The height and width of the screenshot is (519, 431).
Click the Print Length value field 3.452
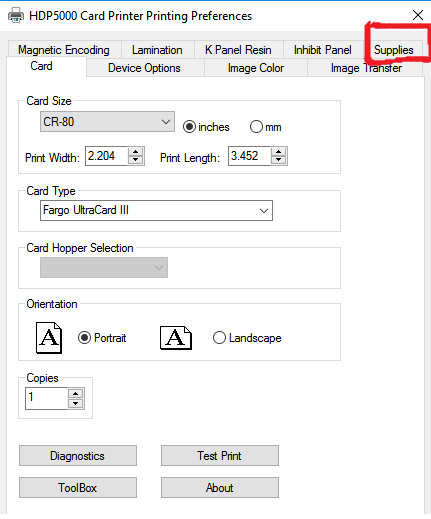coord(249,156)
